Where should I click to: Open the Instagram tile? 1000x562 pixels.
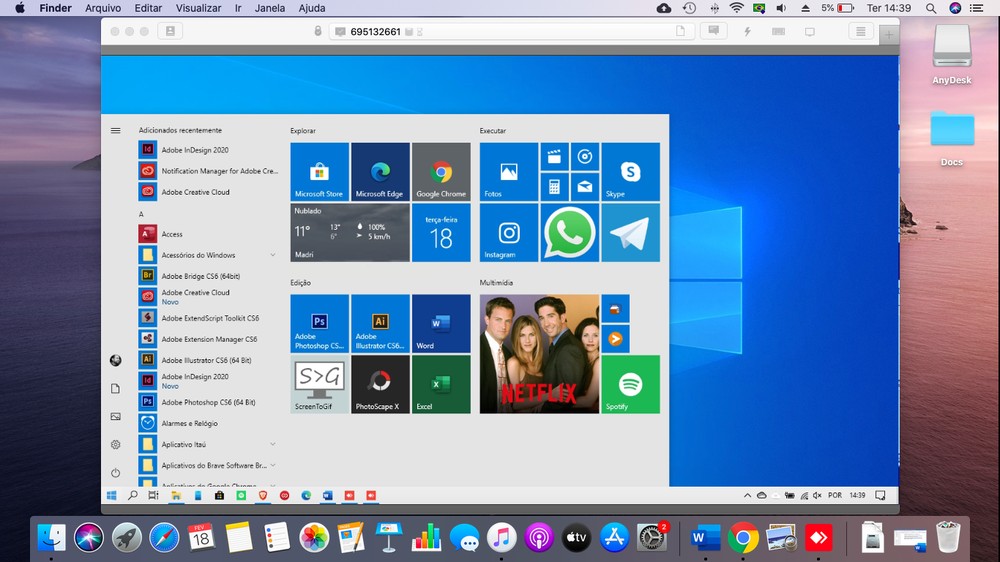point(509,233)
